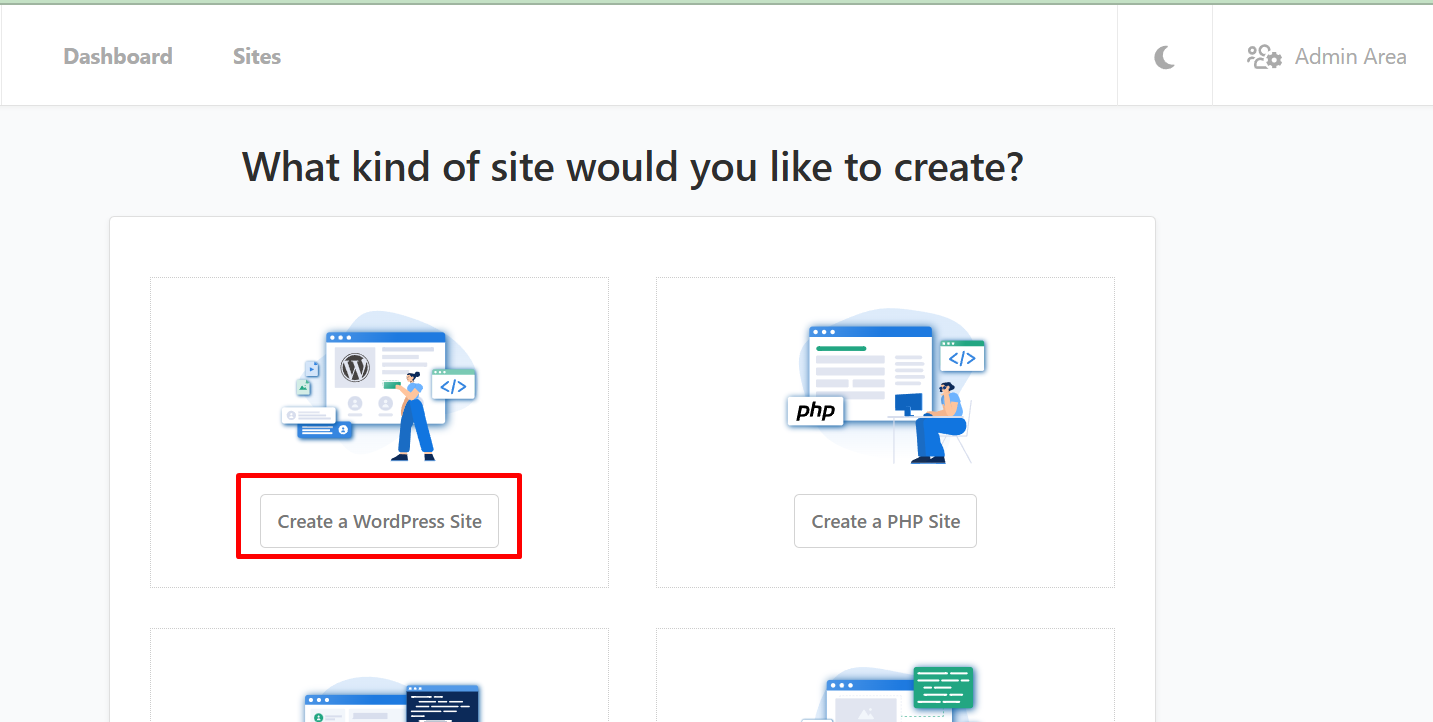Click the Admin Area users-gear icon
This screenshot has height=722, width=1433.
[1264, 57]
